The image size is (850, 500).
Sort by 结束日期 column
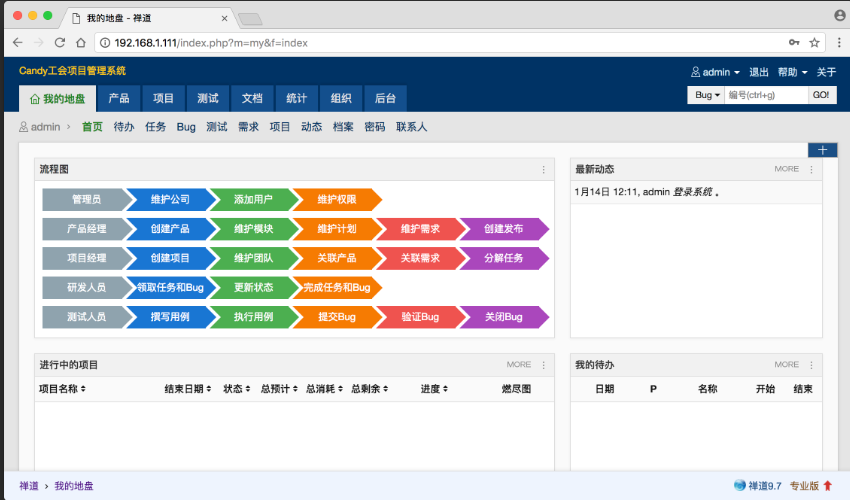188,389
